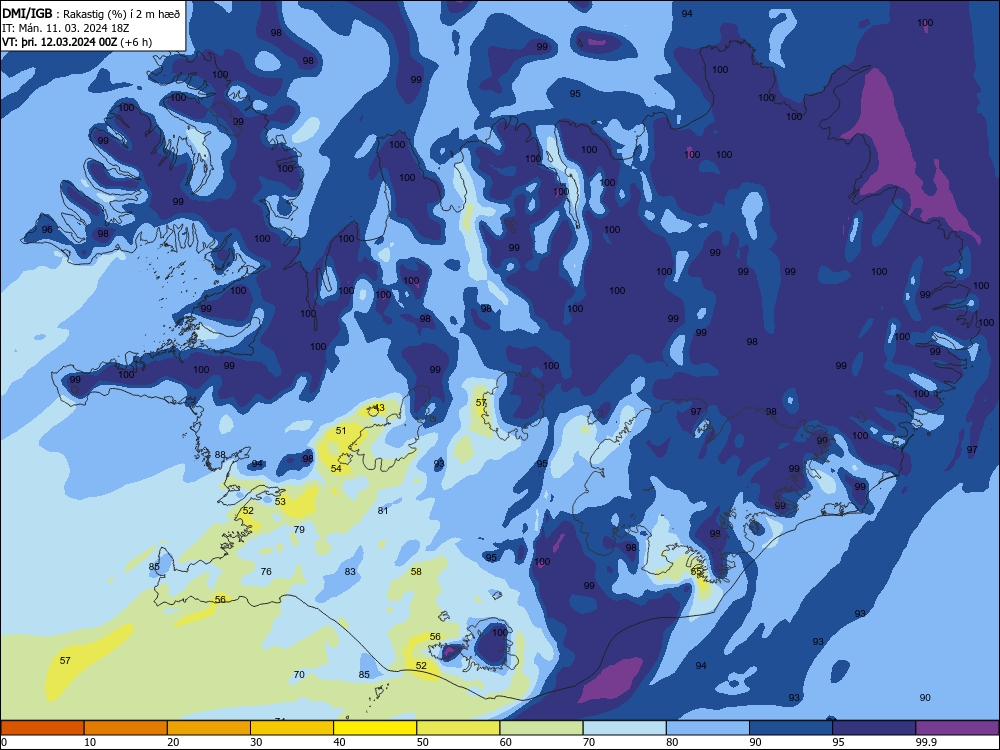Screen dimensions: 1000x750
Task: Click the purple above-99.9 legend swatch
Action: [957, 728]
